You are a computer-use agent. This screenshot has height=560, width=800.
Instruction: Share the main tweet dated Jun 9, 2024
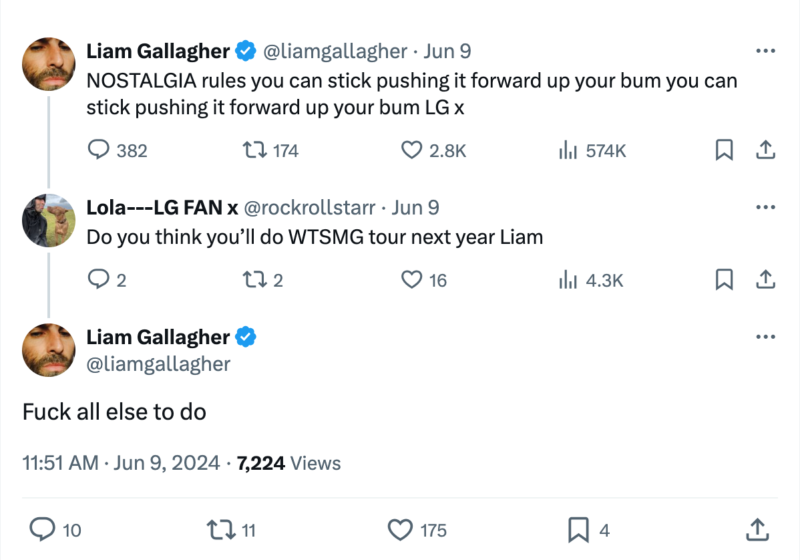point(757,530)
